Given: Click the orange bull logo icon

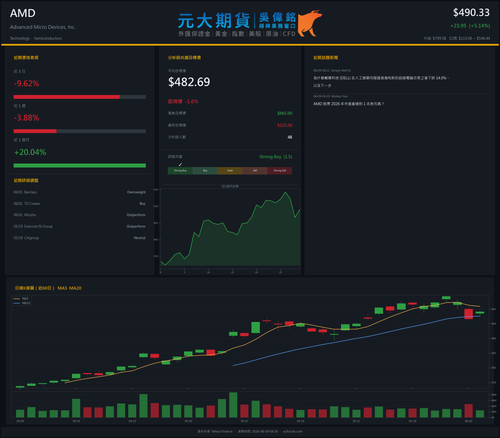Looking at the screenshot, I should click(309, 23).
